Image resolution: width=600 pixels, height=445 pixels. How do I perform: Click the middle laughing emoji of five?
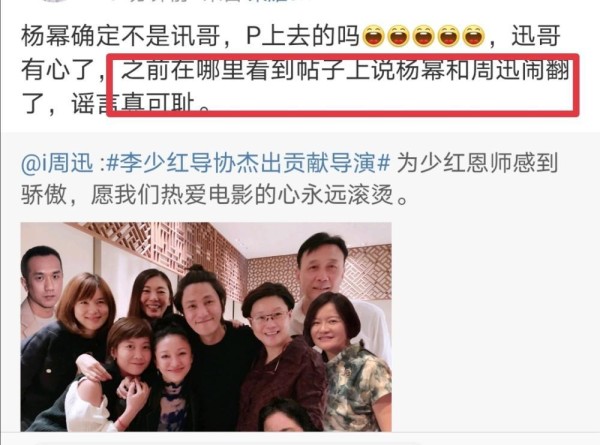click(x=423, y=36)
